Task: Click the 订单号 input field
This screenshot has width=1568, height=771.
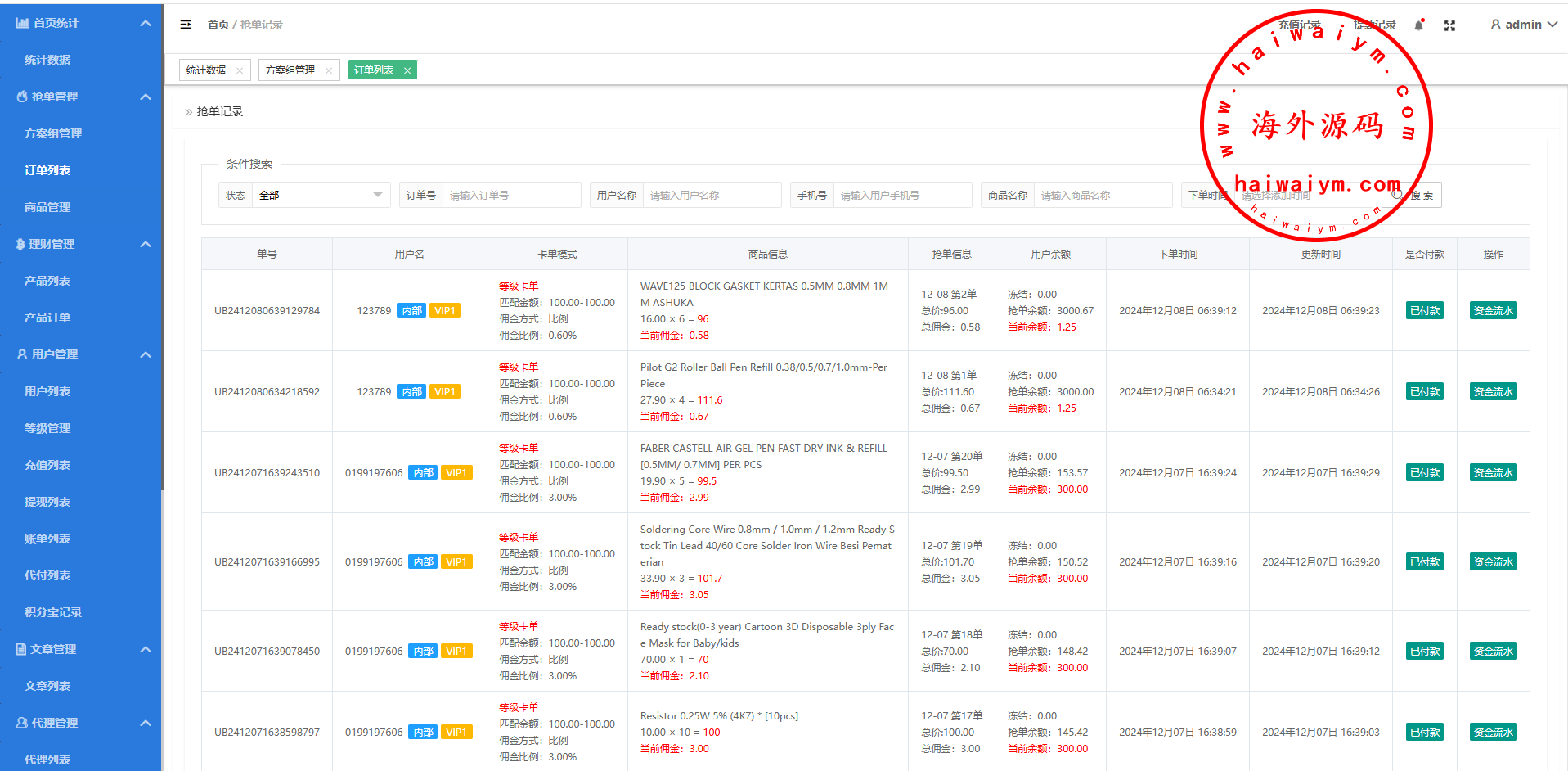Action: pos(511,195)
